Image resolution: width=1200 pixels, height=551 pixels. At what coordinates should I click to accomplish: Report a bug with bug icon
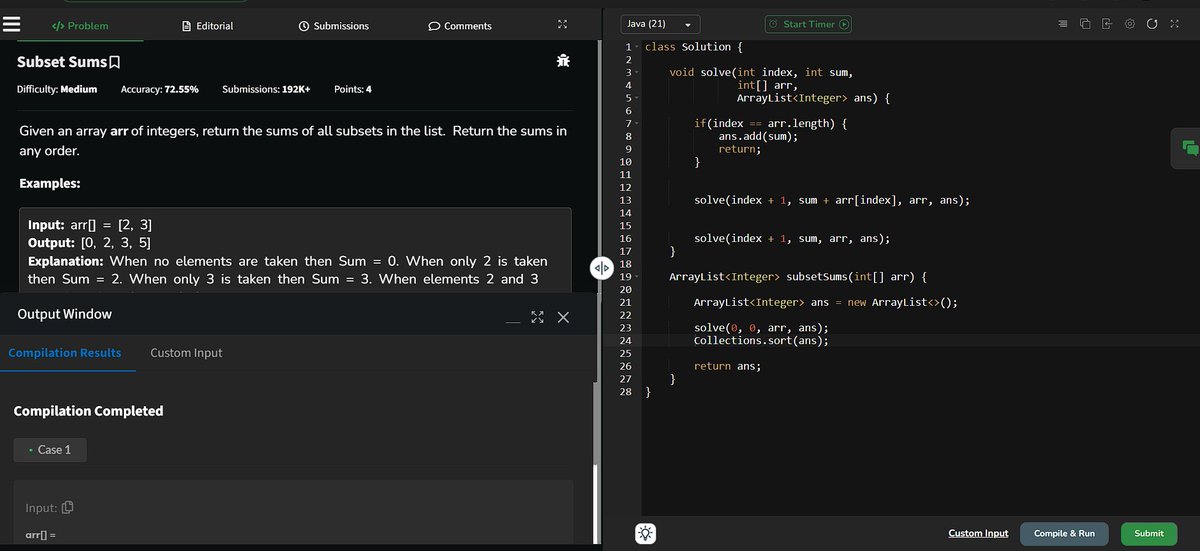(x=563, y=61)
